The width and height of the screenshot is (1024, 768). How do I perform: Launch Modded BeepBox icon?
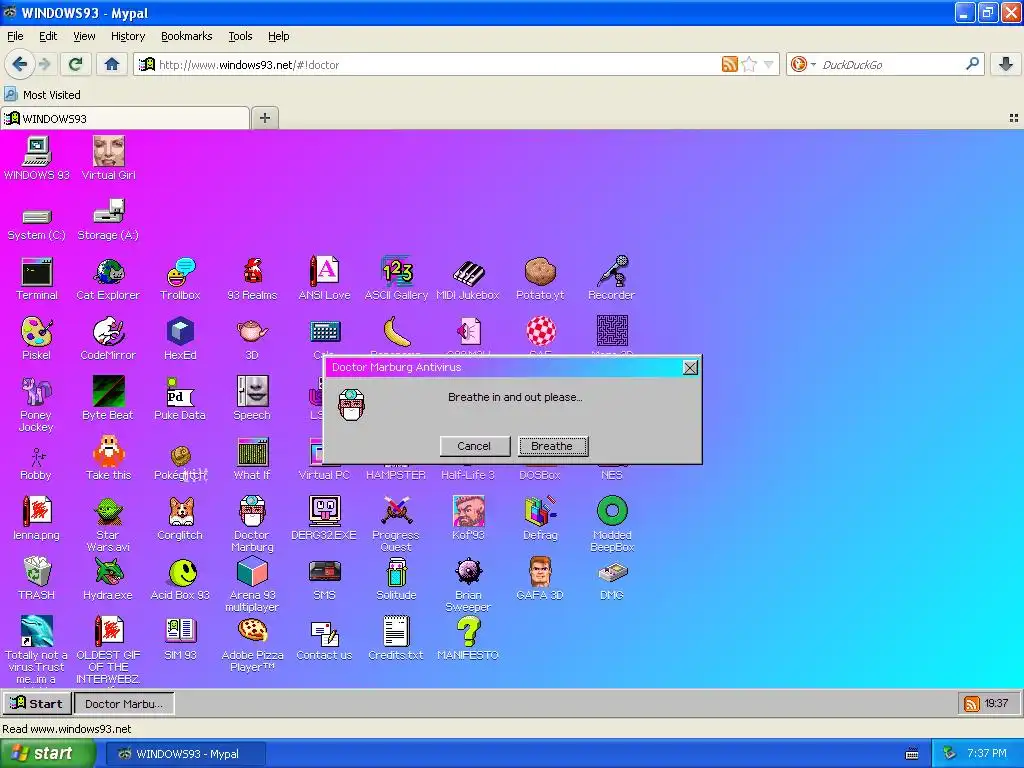[x=612, y=524]
